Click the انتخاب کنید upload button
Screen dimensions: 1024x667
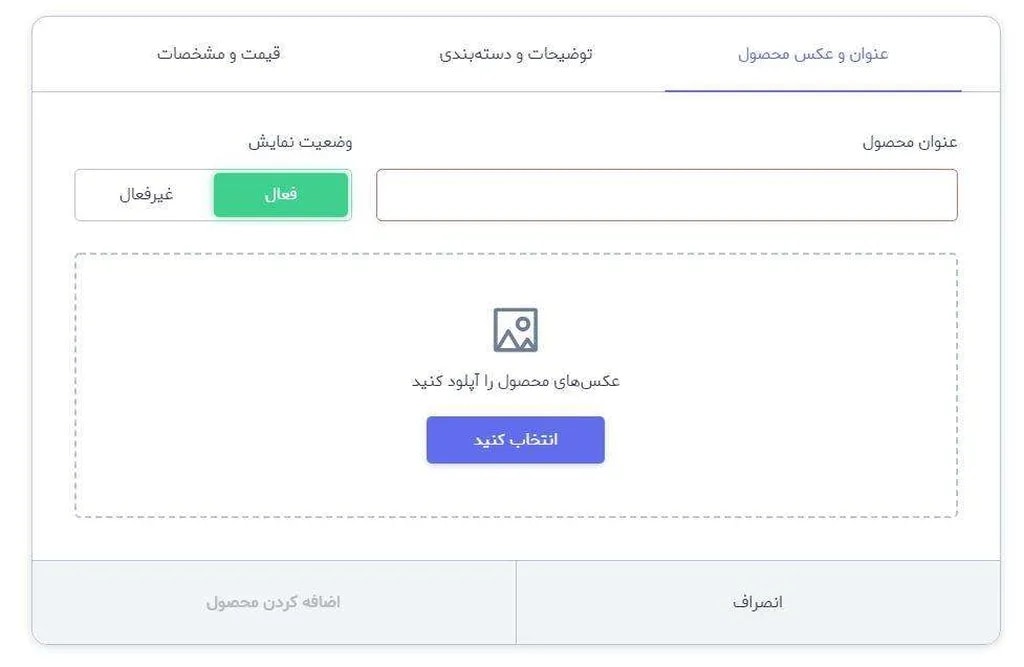pos(515,440)
